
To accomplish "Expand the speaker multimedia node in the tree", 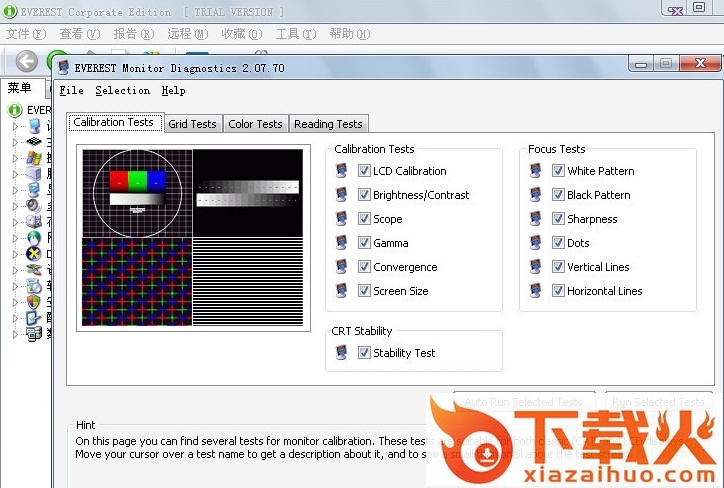I will 15,206.
